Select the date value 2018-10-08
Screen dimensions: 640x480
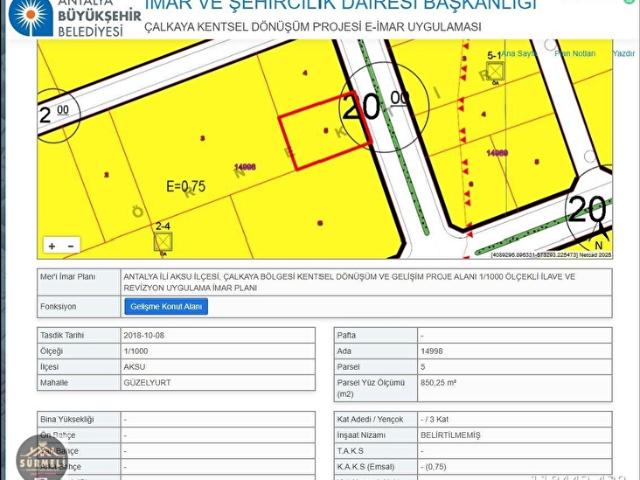(x=144, y=335)
